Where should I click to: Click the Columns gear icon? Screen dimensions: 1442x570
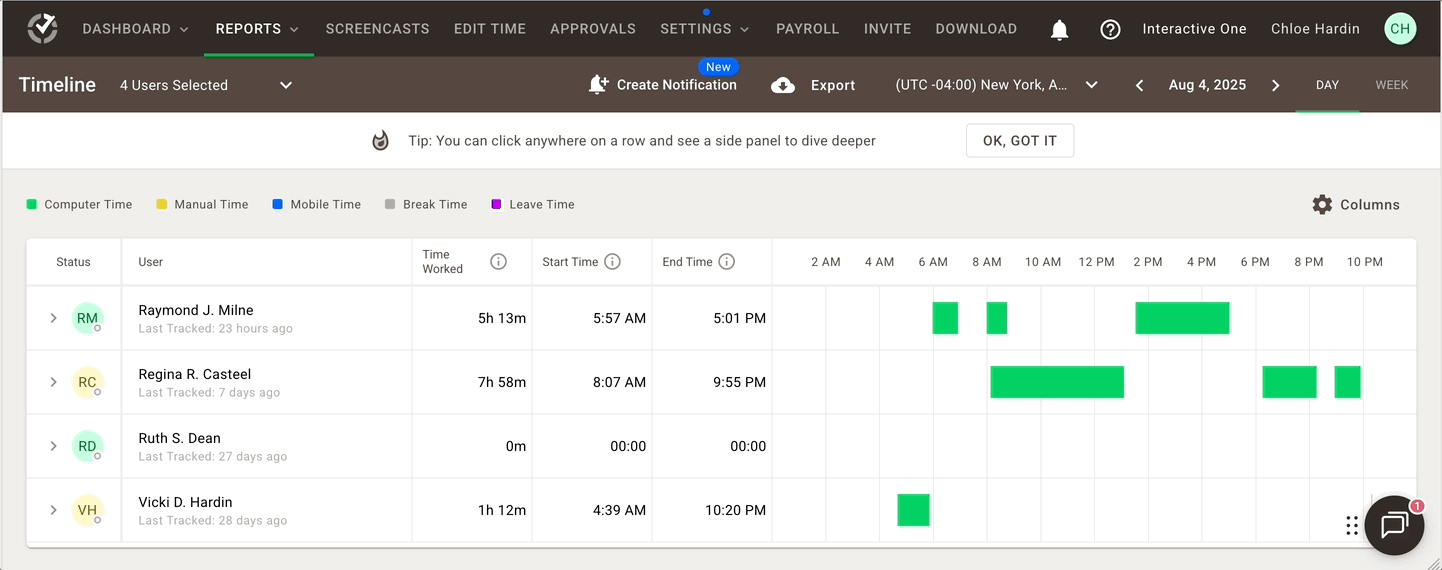1322,204
